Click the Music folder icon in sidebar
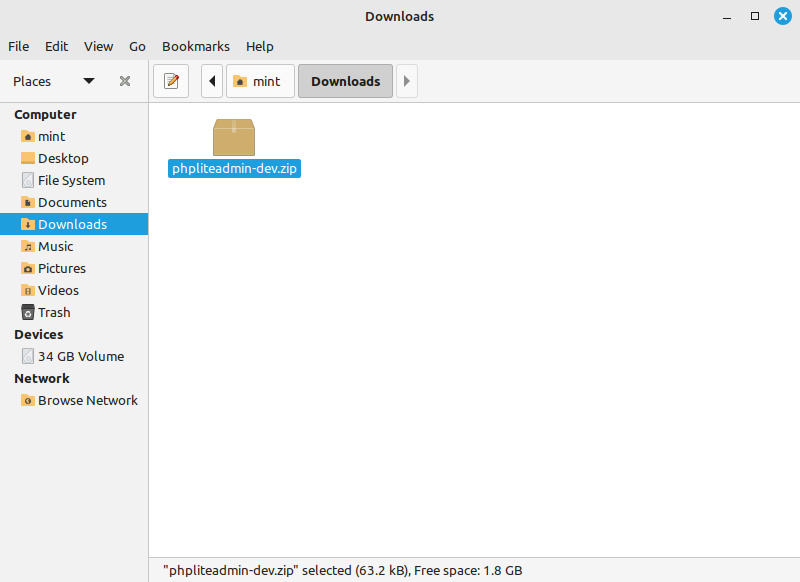Image resolution: width=800 pixels, height=582 pixels. click(x=28, y=246)
